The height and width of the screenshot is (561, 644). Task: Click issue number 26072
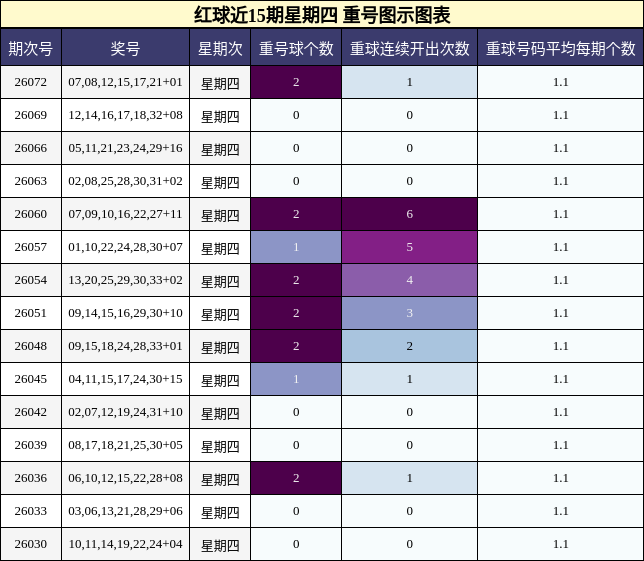31,82
